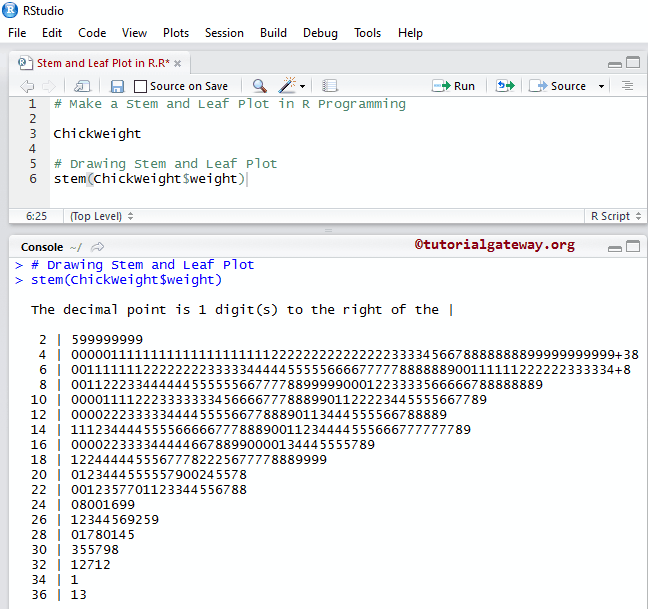
Task: Place cursor on stem(ChickWeight$weight) editor line
Action: tap(149, 179)
